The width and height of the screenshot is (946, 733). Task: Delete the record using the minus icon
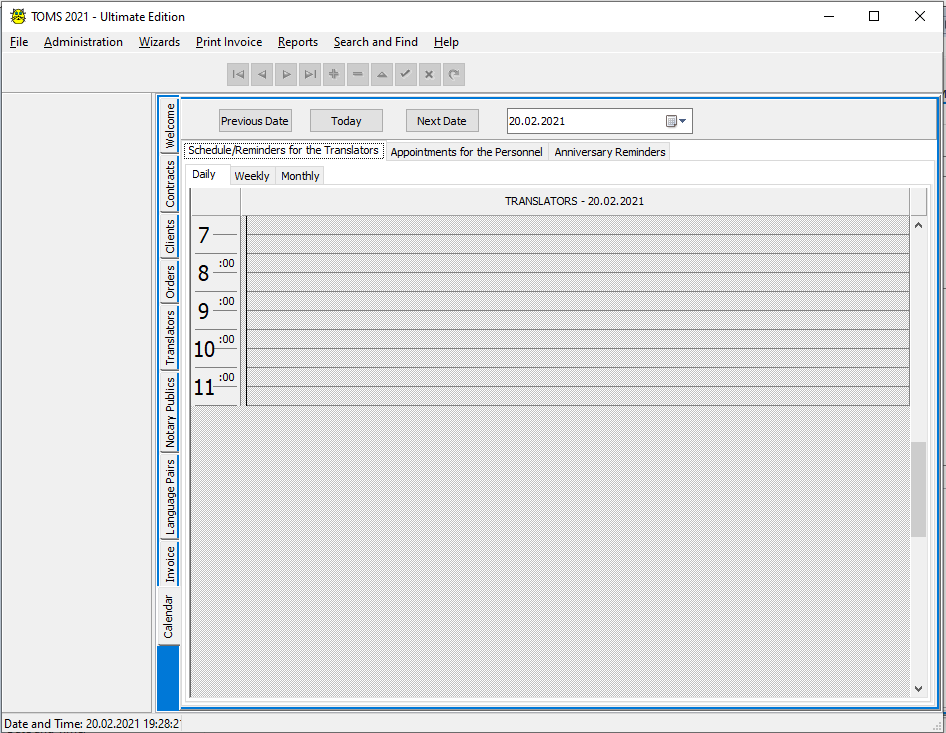358,74
